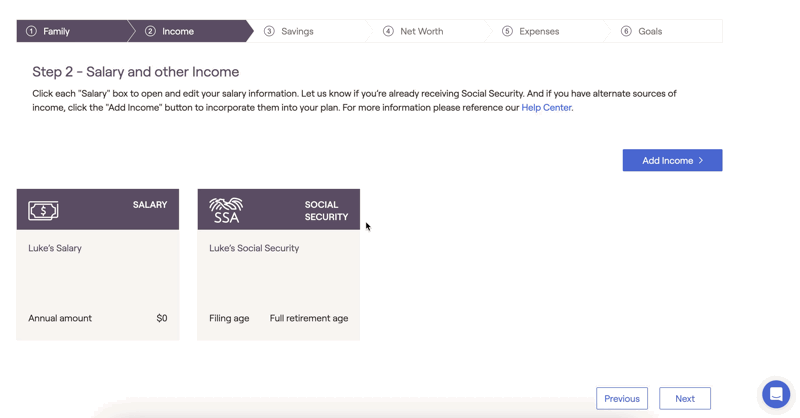Image resolution: width=800 pixels, height=418 pixels.
Task: Click the chevron arrow inside Add Income
Action: pos(701,160)
